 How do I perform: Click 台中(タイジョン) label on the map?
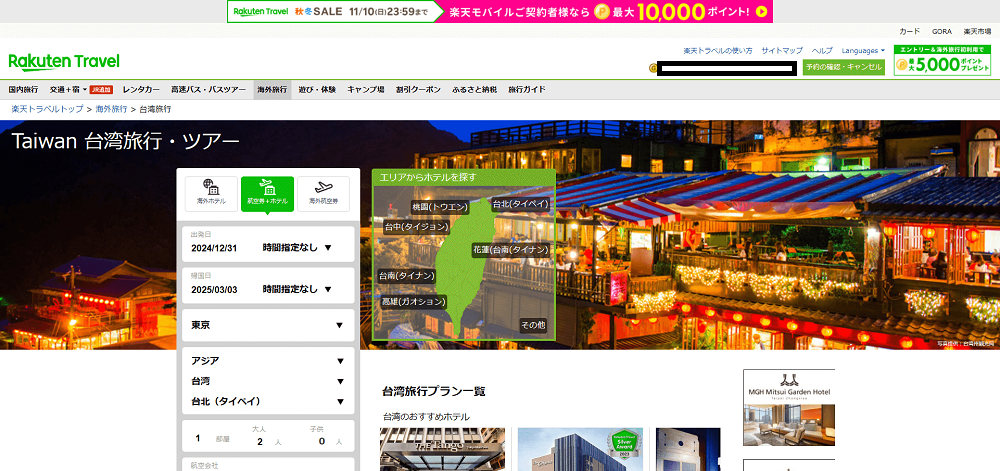(416, 227)
